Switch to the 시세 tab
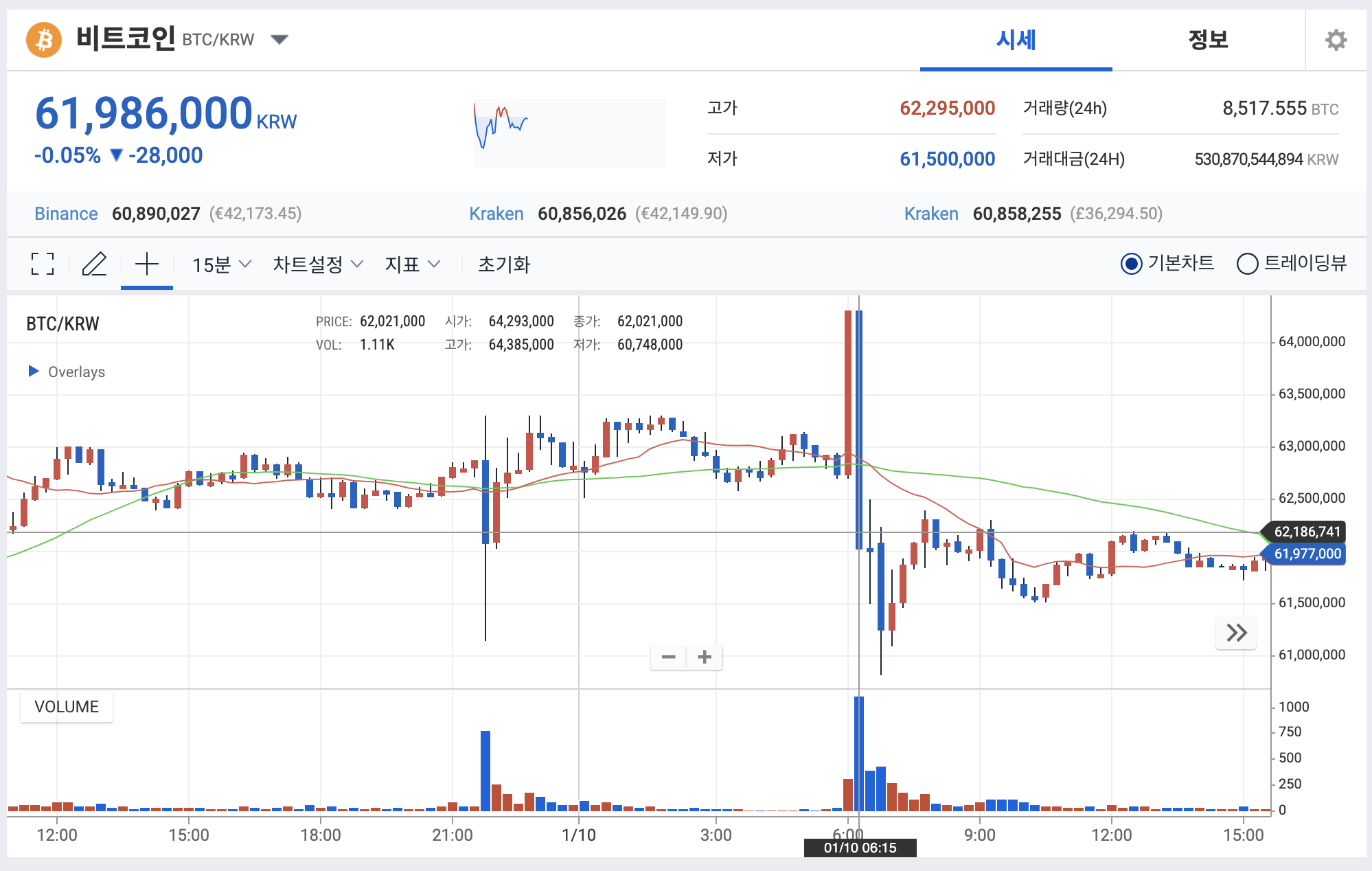 (x=1016, y=40)
